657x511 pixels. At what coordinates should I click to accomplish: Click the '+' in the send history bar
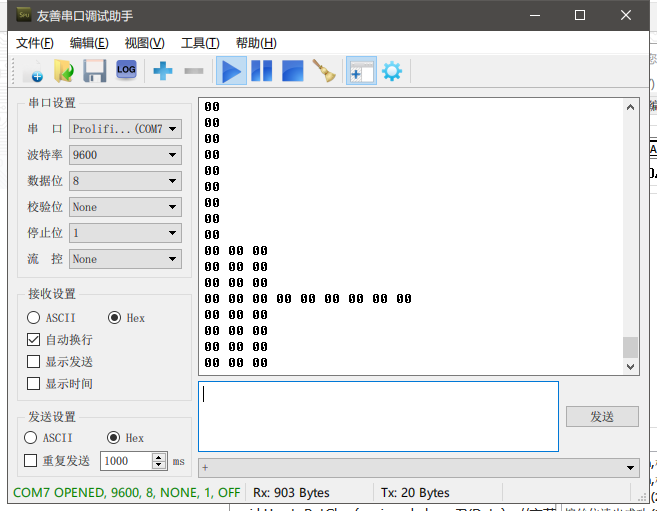coord(205,468)
